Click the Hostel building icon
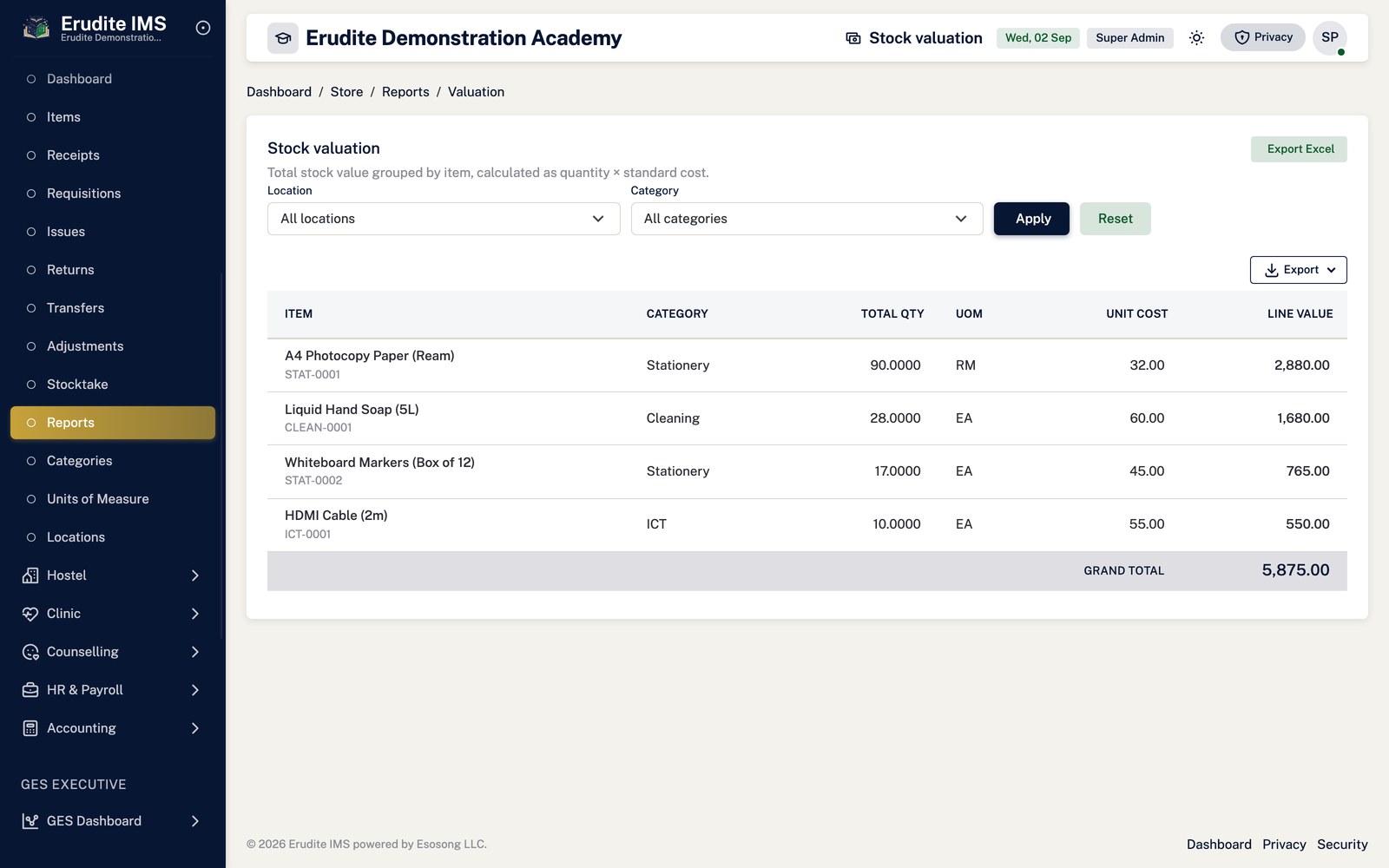 (x=30, y=575)
